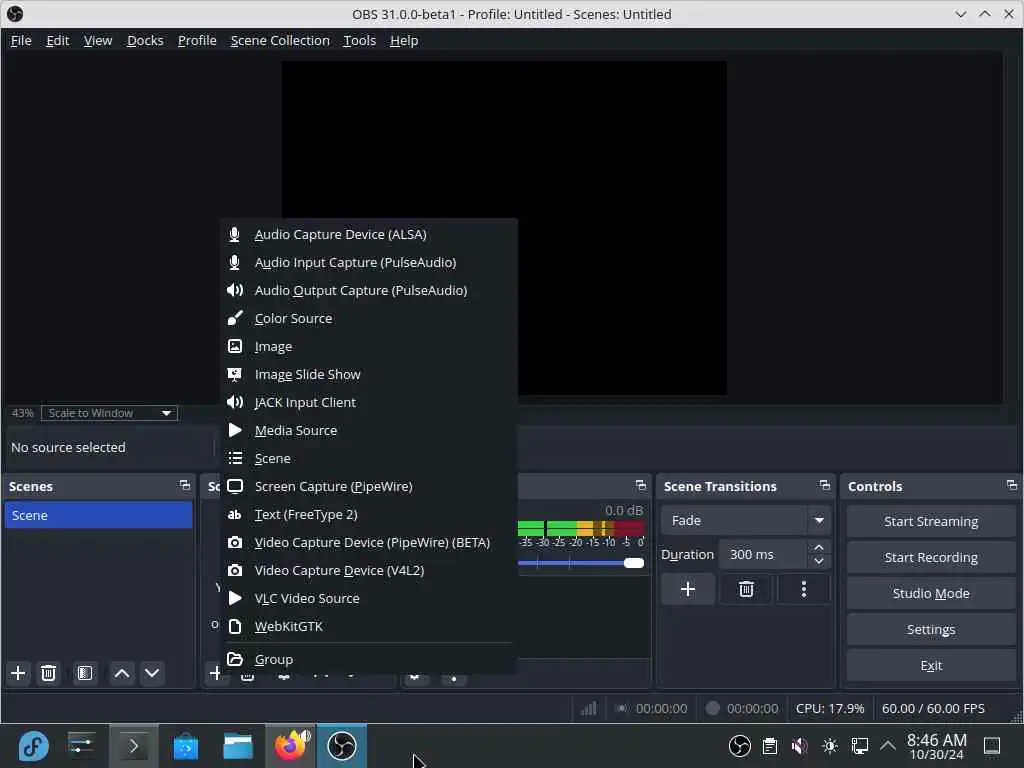Click the CPU: 17.9% status text
Image resolution: width=1024 pixels, height=768 pixels.
click(829, 709)
